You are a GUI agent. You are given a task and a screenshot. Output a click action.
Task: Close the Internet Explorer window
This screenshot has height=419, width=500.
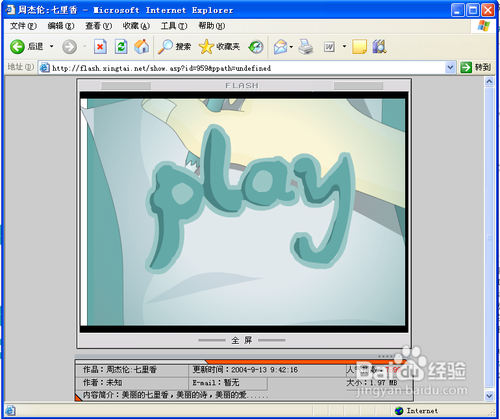(488, 10)
